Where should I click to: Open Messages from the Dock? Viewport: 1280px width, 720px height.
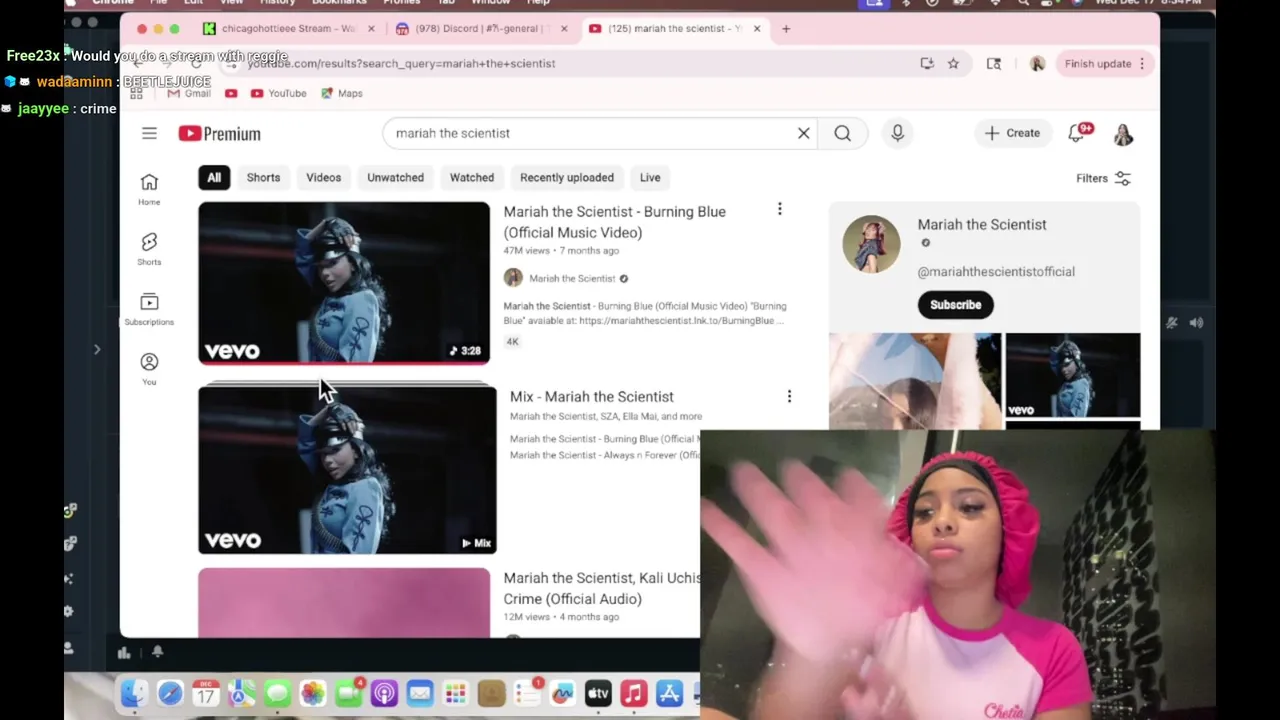[x=277, y=693]
